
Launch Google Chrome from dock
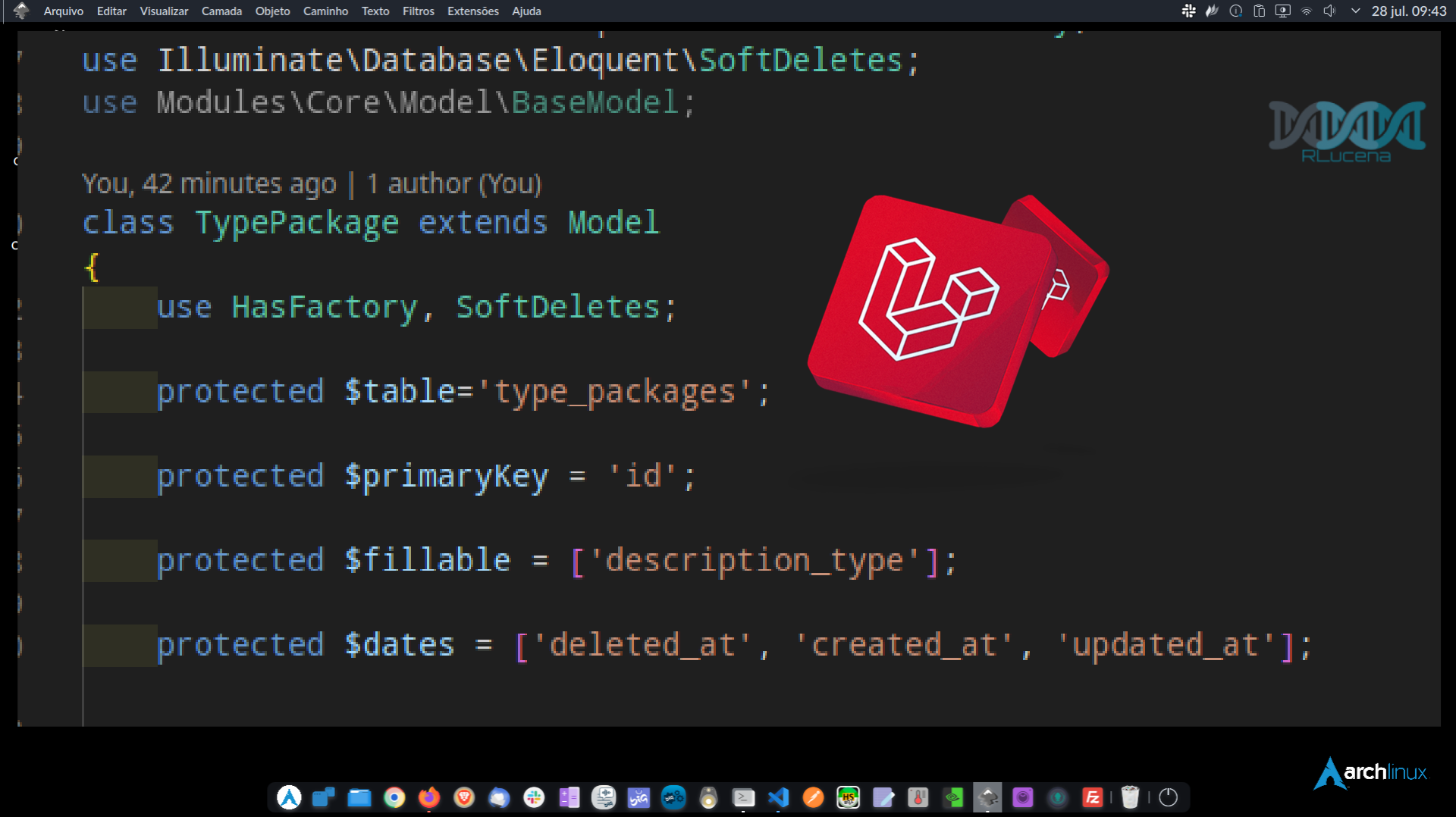tap(394, 797)
